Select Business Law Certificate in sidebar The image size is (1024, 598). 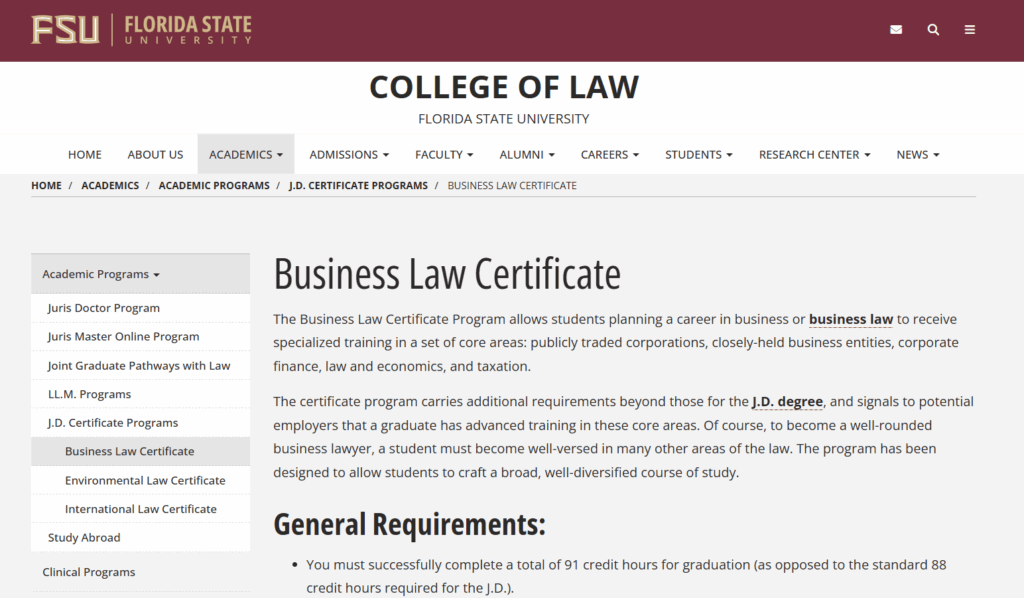coord(140,451)
